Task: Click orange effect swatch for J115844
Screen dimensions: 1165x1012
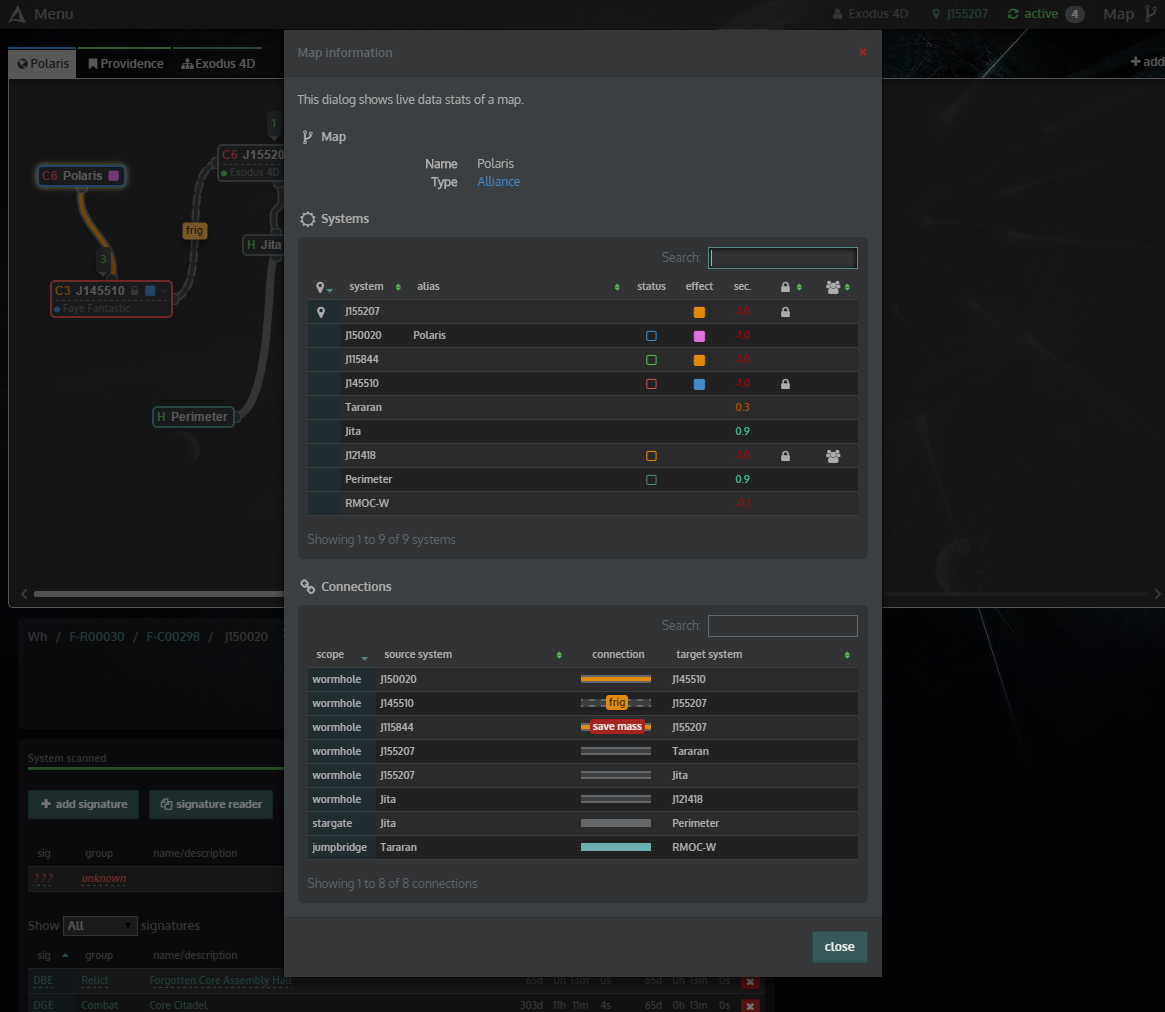Action: [699, 360]
